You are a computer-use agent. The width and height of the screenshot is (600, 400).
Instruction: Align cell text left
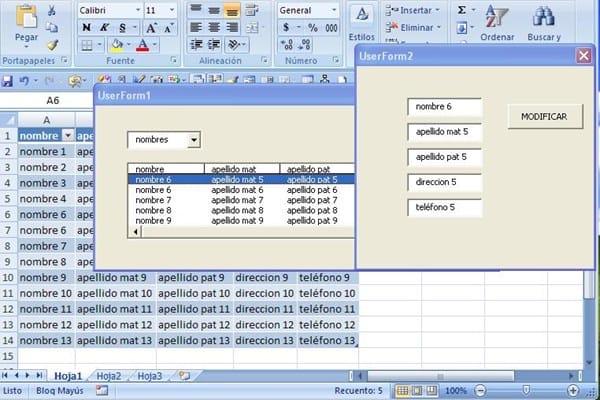196,28
